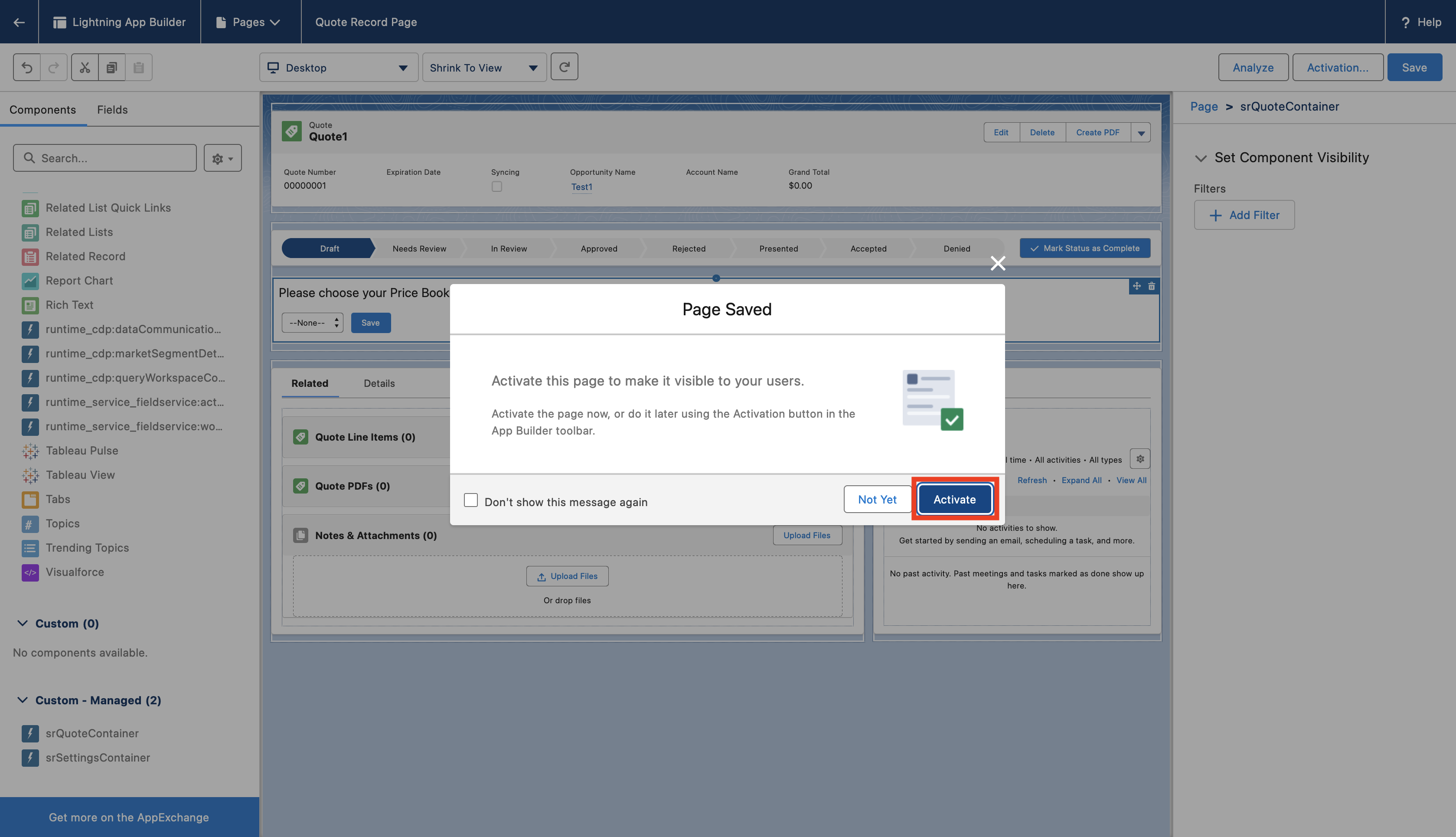The height and width of the screenshot is (837, 1456).
Task: Click the Activate button
Action: [x=954, y=499]
